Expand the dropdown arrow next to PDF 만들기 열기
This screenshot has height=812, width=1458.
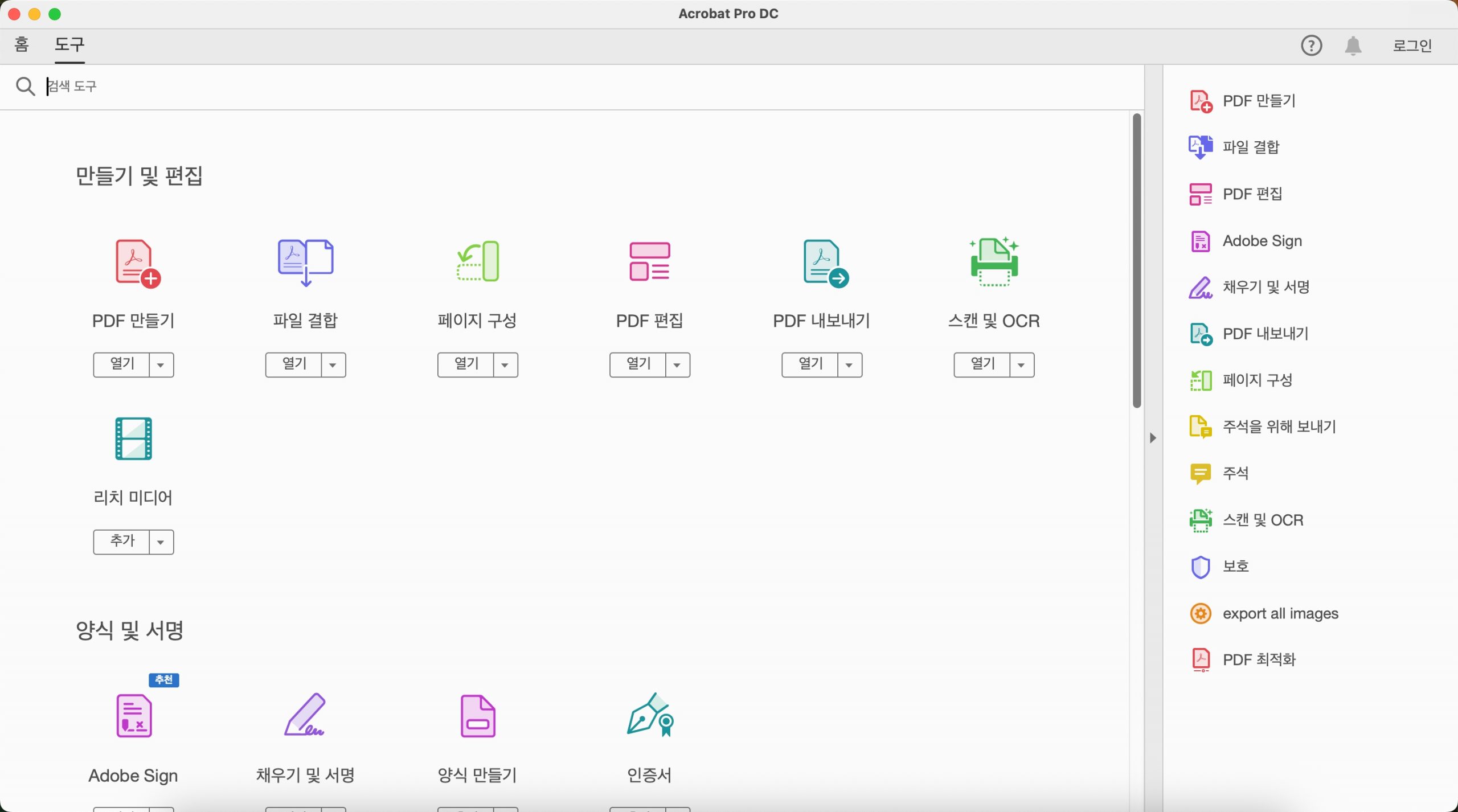click(161, 365)
